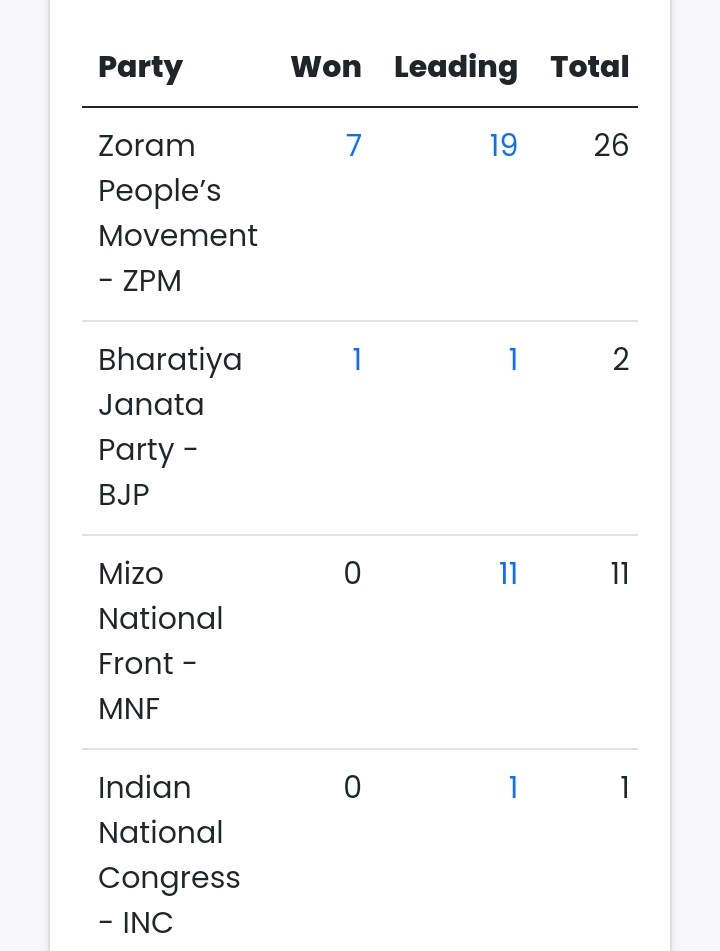Select Zoram People's Movement party name

[177, 213]
